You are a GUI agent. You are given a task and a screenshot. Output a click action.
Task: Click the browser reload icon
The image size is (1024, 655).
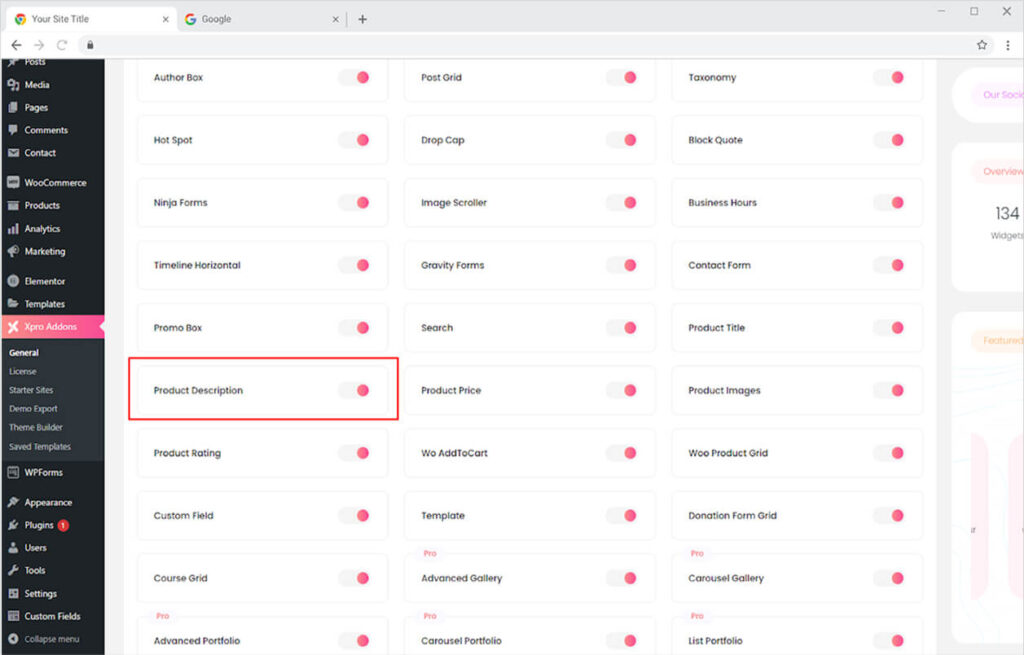tap(62, 45)
